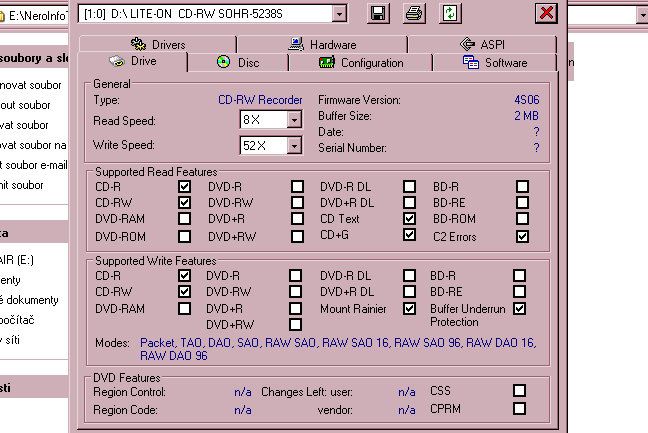Toggle Mount Rainier write checkbox
The image size is (648, 433).
410,309
